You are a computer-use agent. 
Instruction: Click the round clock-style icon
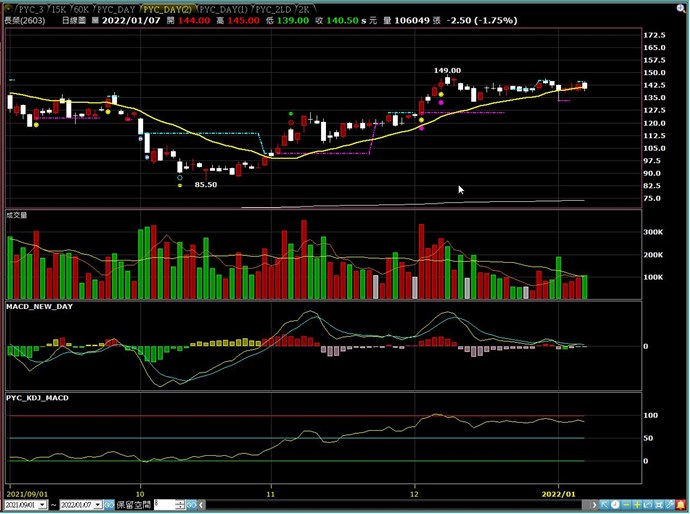click(x=615, y=505)
